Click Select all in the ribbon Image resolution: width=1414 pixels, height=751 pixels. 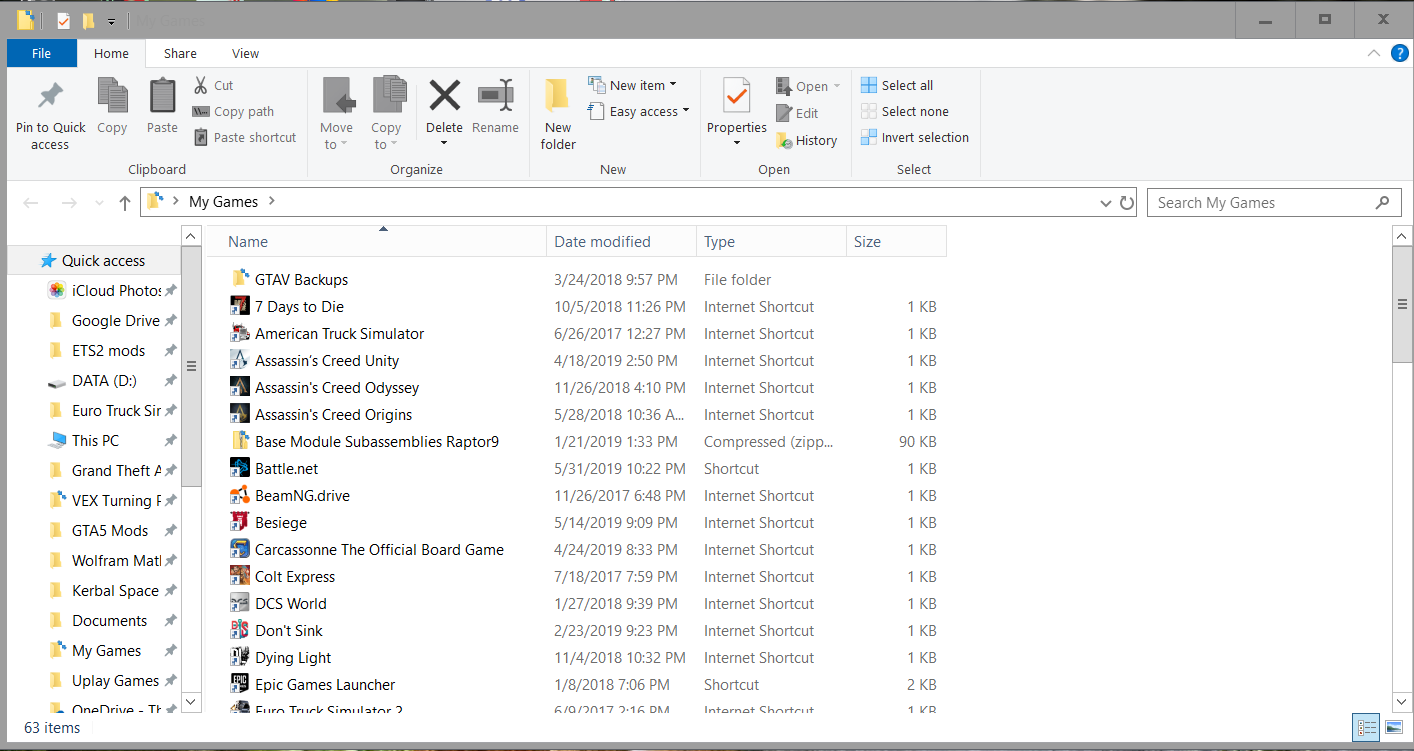click(x=897, y=86)
